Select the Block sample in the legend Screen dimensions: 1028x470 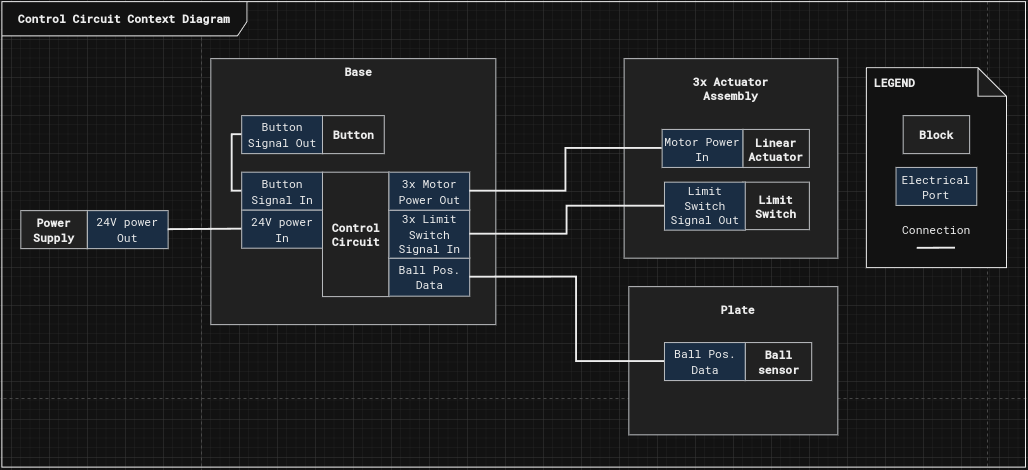[x=936, y=135]
